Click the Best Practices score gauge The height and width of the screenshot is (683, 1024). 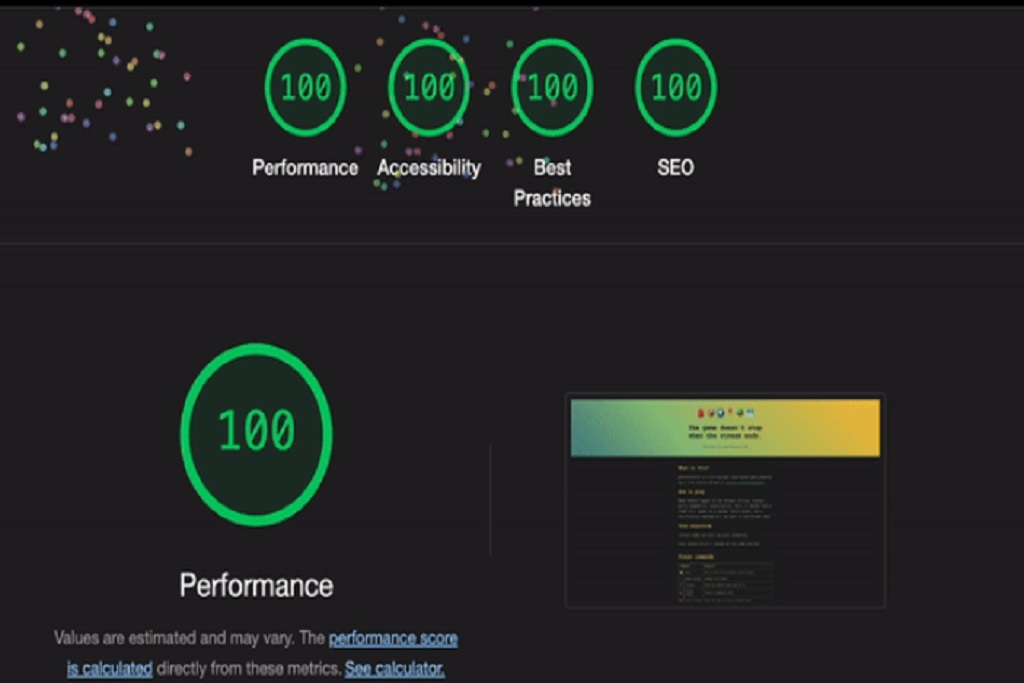point(552,87)
